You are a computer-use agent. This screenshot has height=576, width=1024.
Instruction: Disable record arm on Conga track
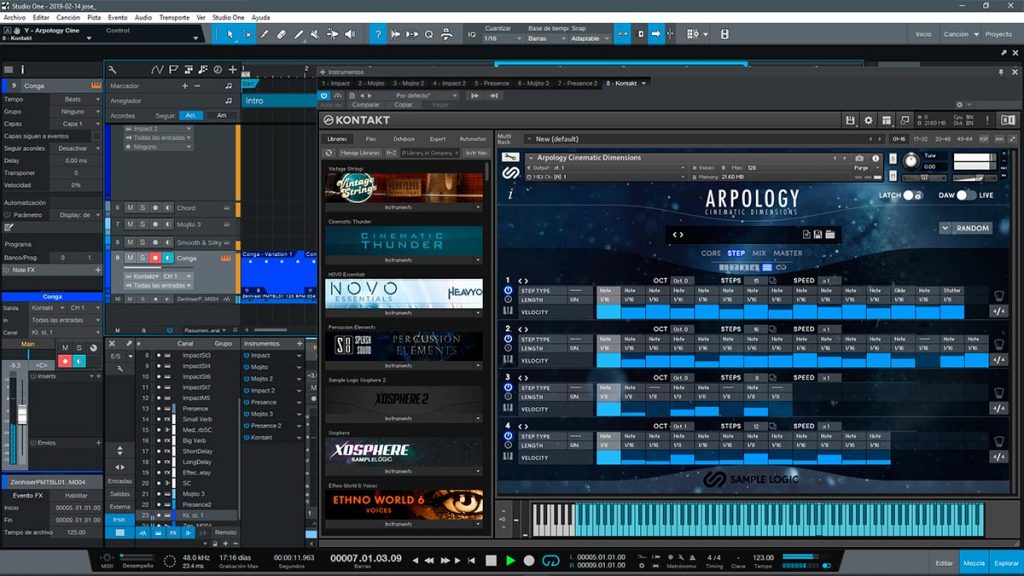[x=155, y=258]
